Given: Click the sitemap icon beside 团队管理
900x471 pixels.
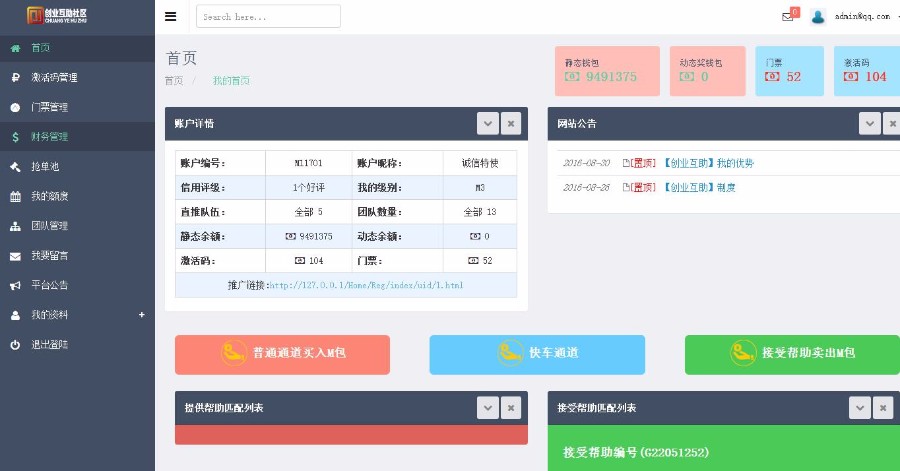Looking at the screenshot, I should (15, 226).
